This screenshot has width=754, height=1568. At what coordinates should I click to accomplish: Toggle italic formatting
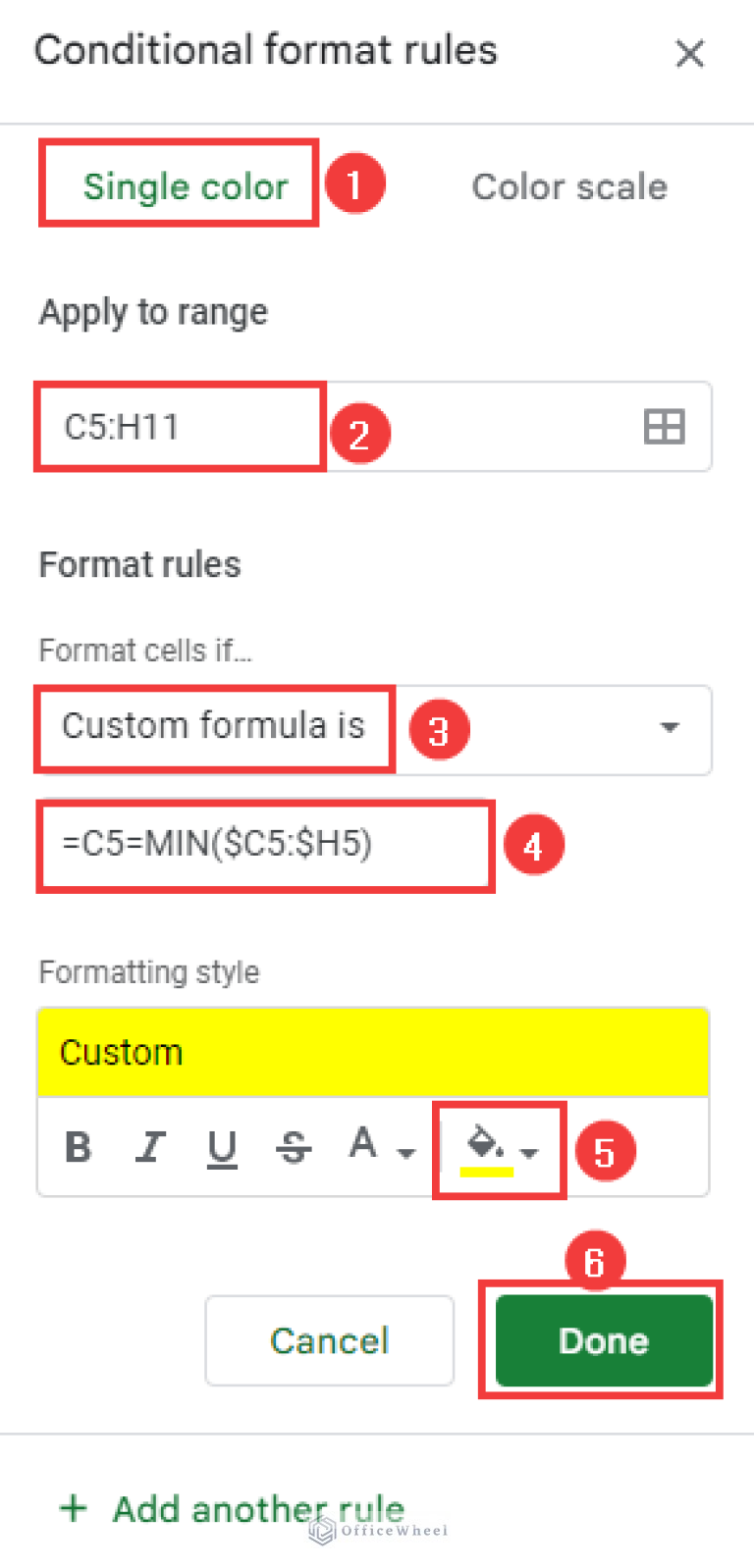[150, 1146]
